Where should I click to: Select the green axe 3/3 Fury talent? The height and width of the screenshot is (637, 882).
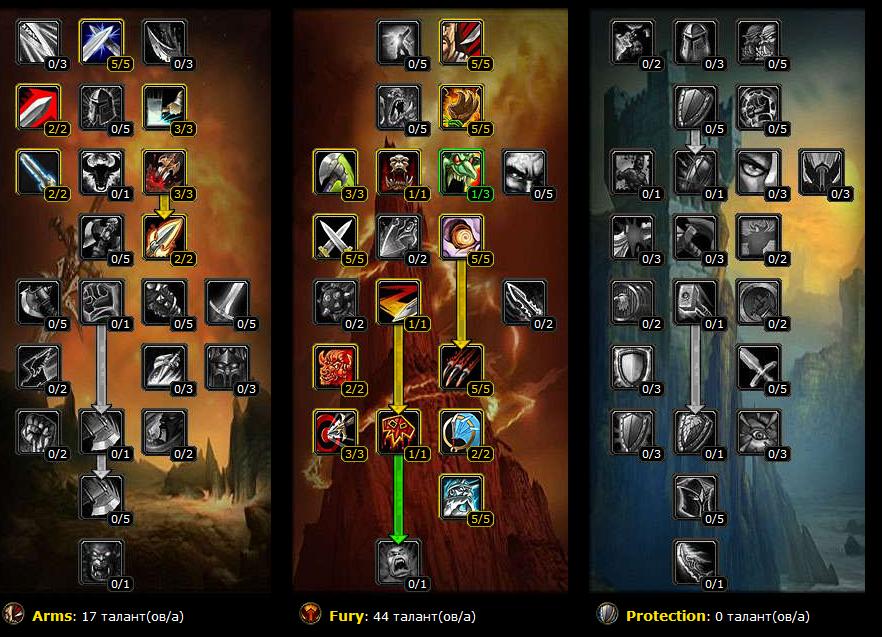[335, 172]
